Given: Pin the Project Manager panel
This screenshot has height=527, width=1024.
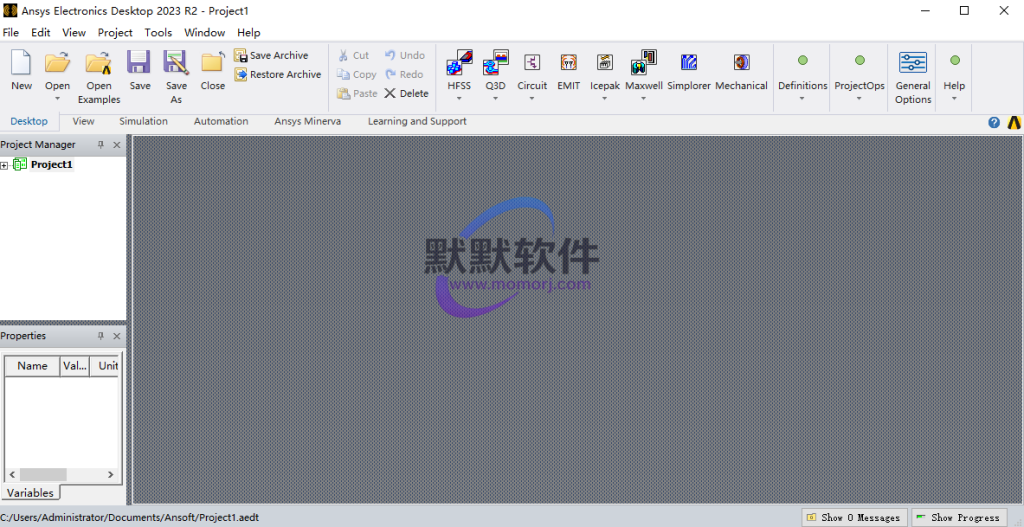Looking at the screenshot, I should [100, 145].
